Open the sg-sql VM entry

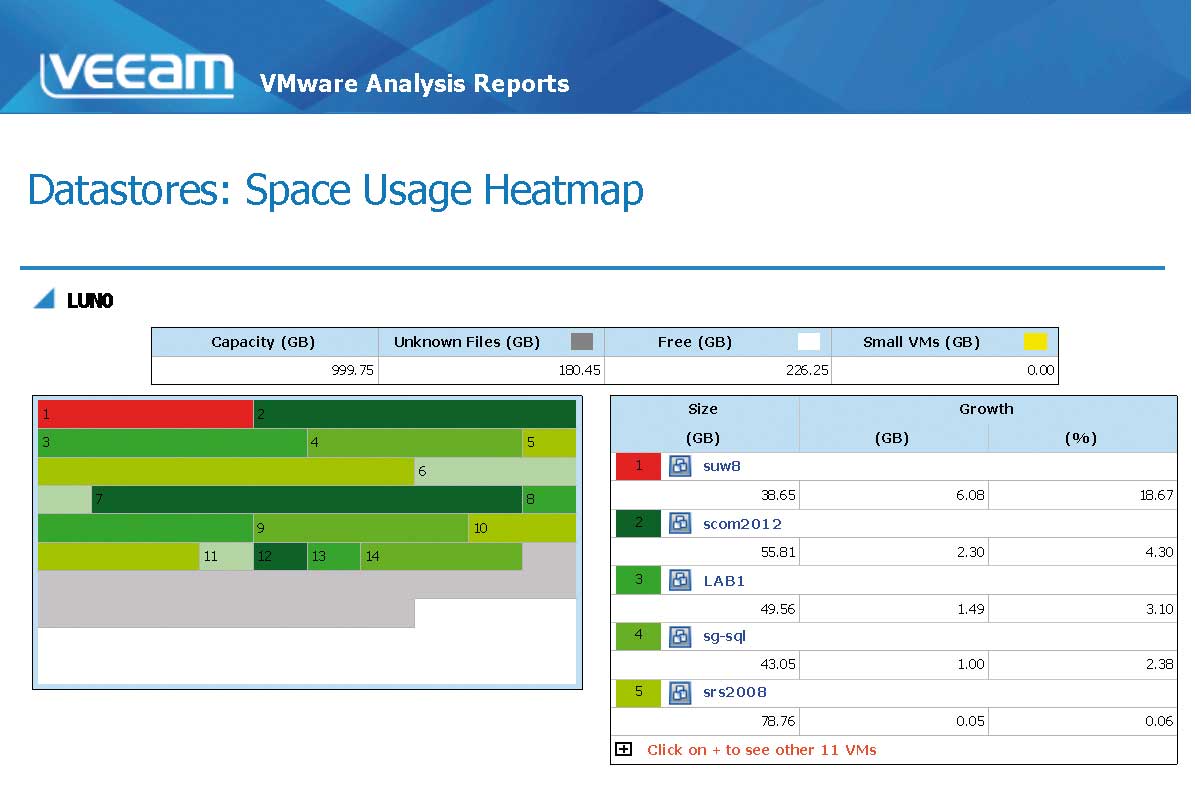pyautogui.click(x=724, y=636)
